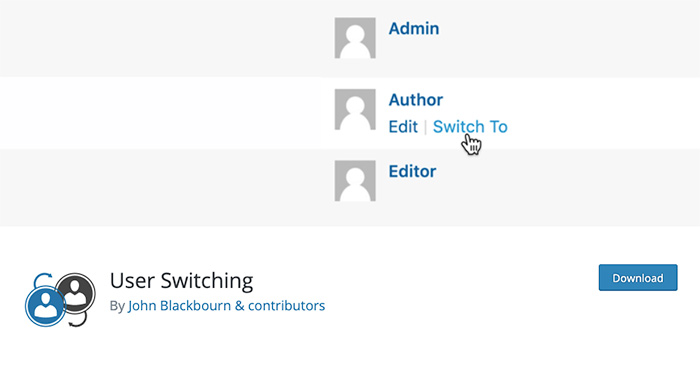The height and width of the screenshot is (374, 700).
Task: Select the User Switching plugin title
Action: [182, 281]
